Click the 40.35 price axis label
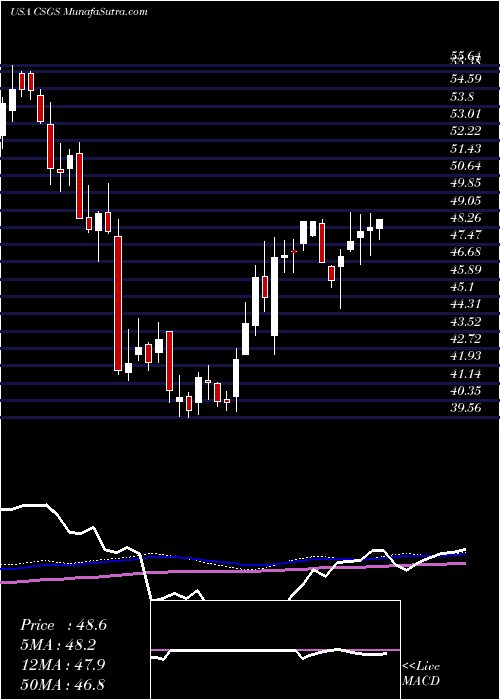500x700 pixels. point(466,392)
